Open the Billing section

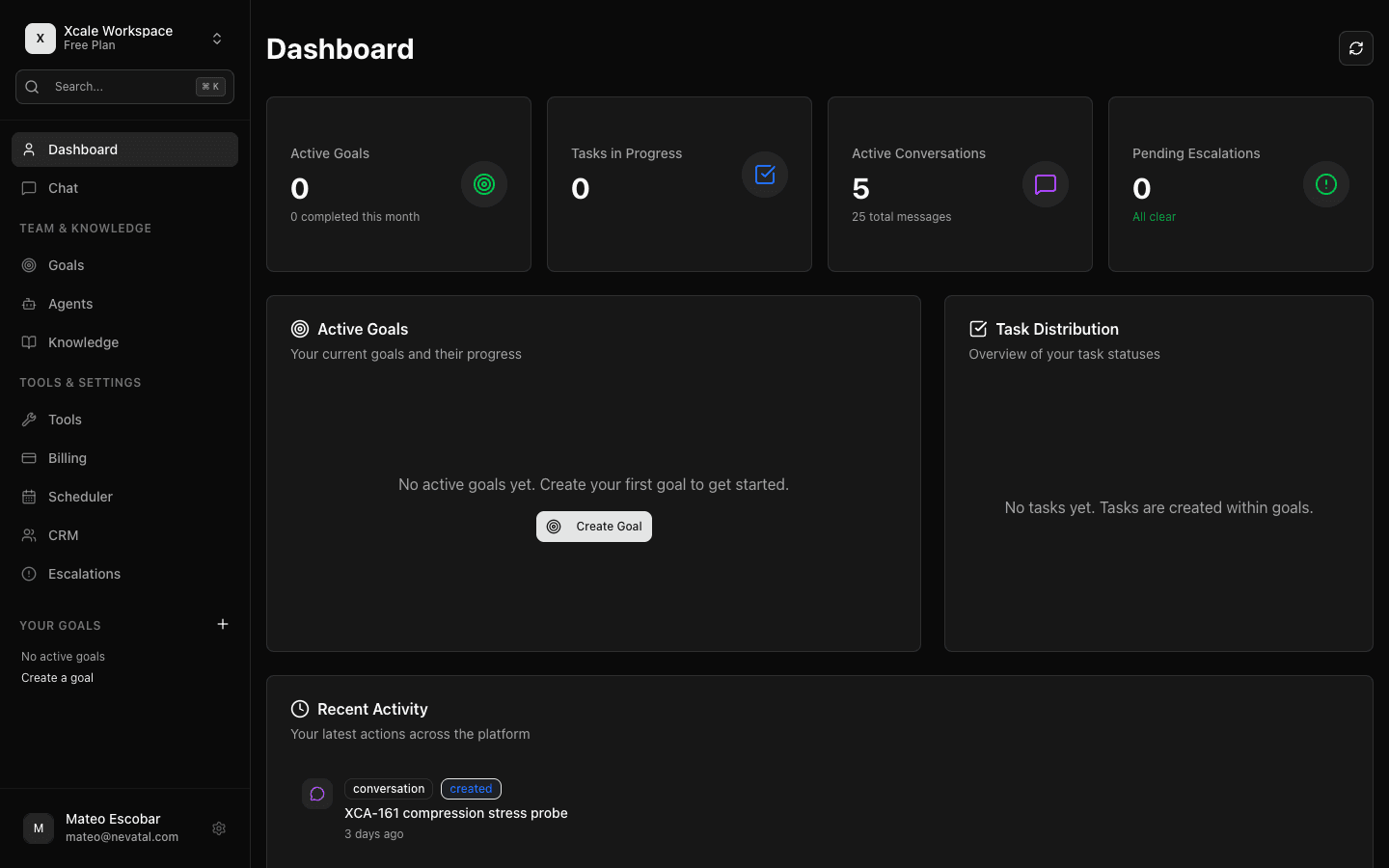[x=69, y=458]
